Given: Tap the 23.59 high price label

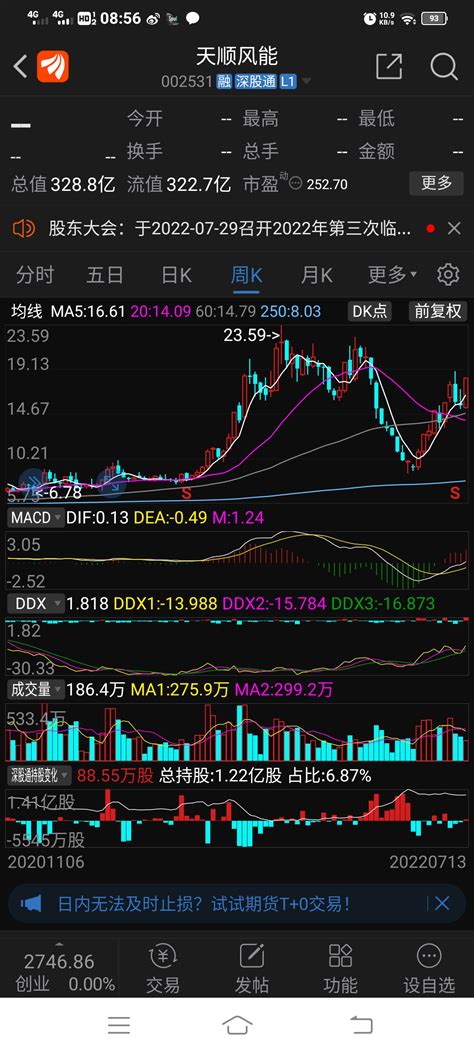Looking at the screenshot, I should pos(252,335).
